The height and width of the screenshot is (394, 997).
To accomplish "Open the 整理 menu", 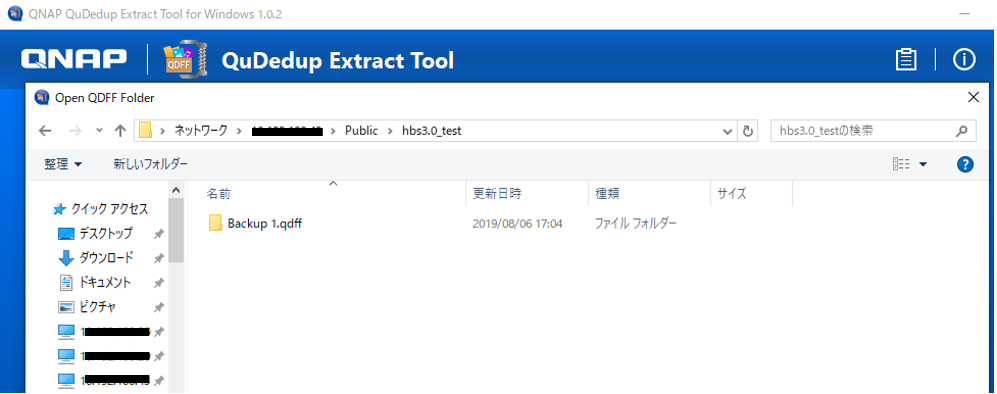I will pos(63,164).
